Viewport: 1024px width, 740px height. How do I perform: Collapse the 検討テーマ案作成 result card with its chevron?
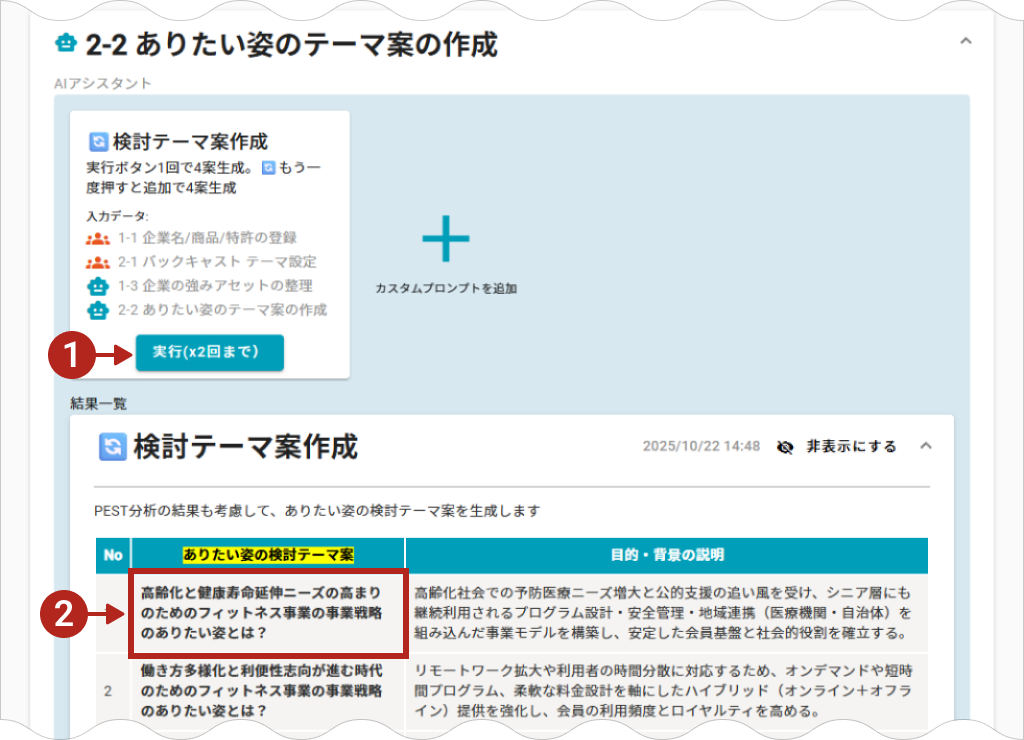coord(925,446)
